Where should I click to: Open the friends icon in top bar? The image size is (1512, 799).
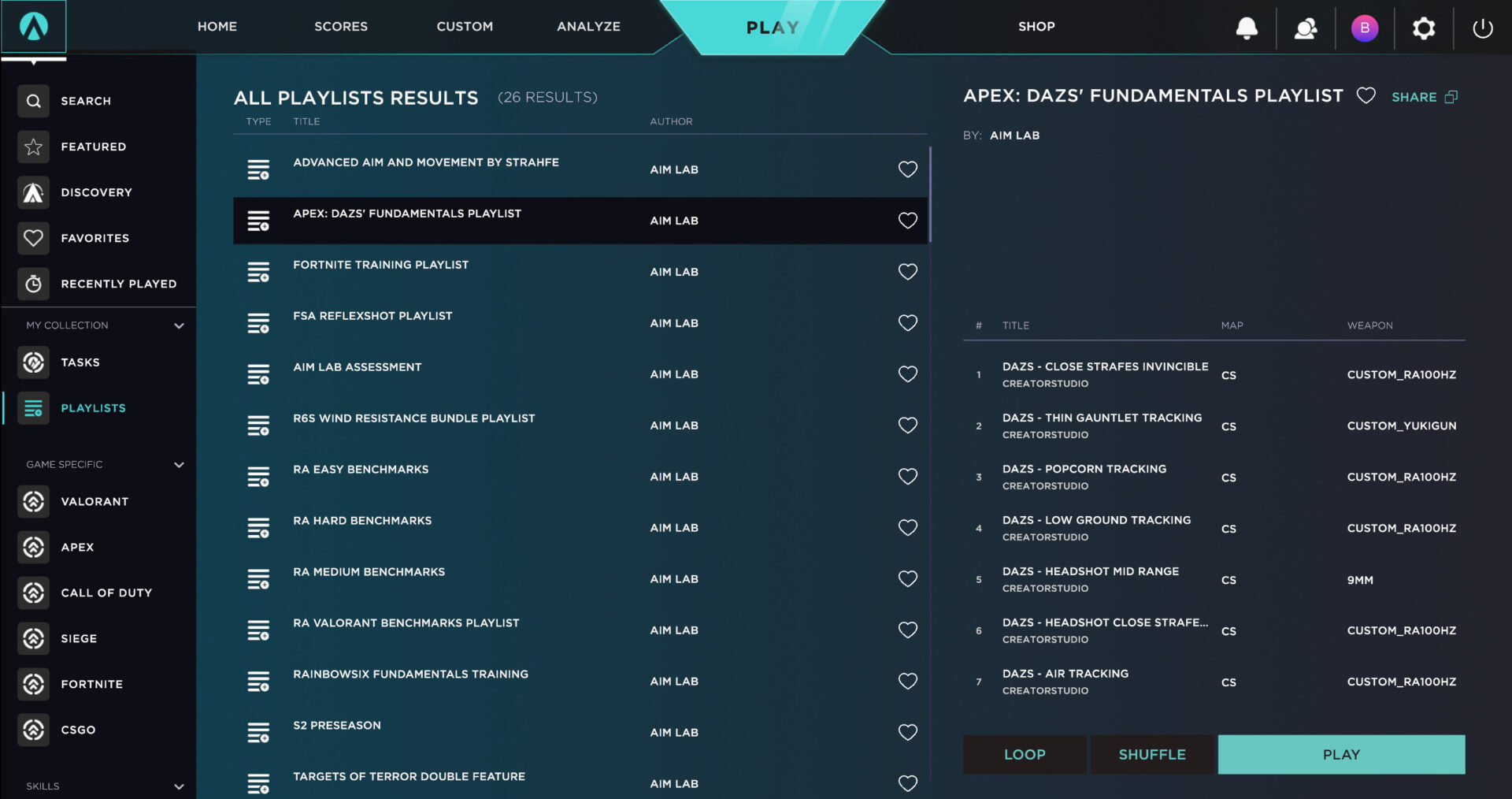pyautogui.click(x=1306, y=28)
